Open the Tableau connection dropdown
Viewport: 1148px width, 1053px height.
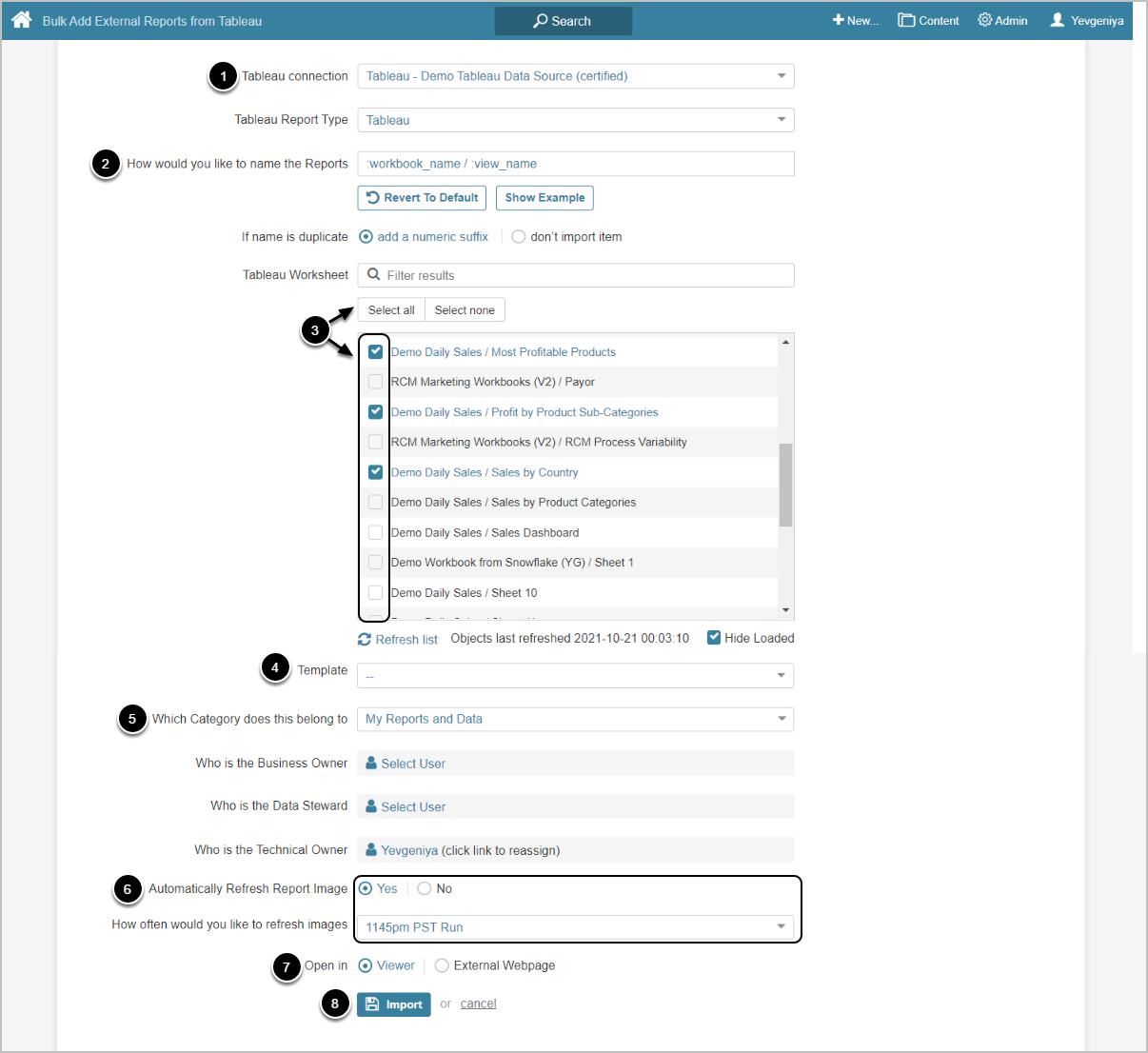point(576,76)
